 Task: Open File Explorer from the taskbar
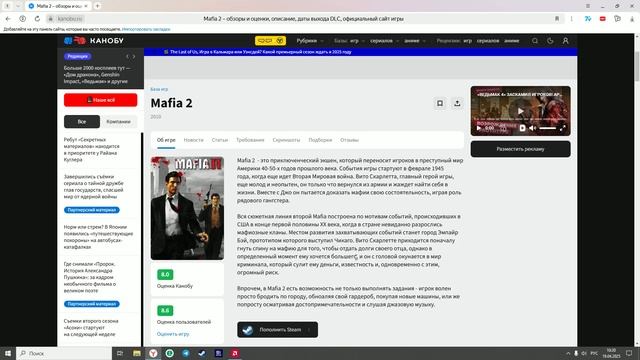[137, 353]
